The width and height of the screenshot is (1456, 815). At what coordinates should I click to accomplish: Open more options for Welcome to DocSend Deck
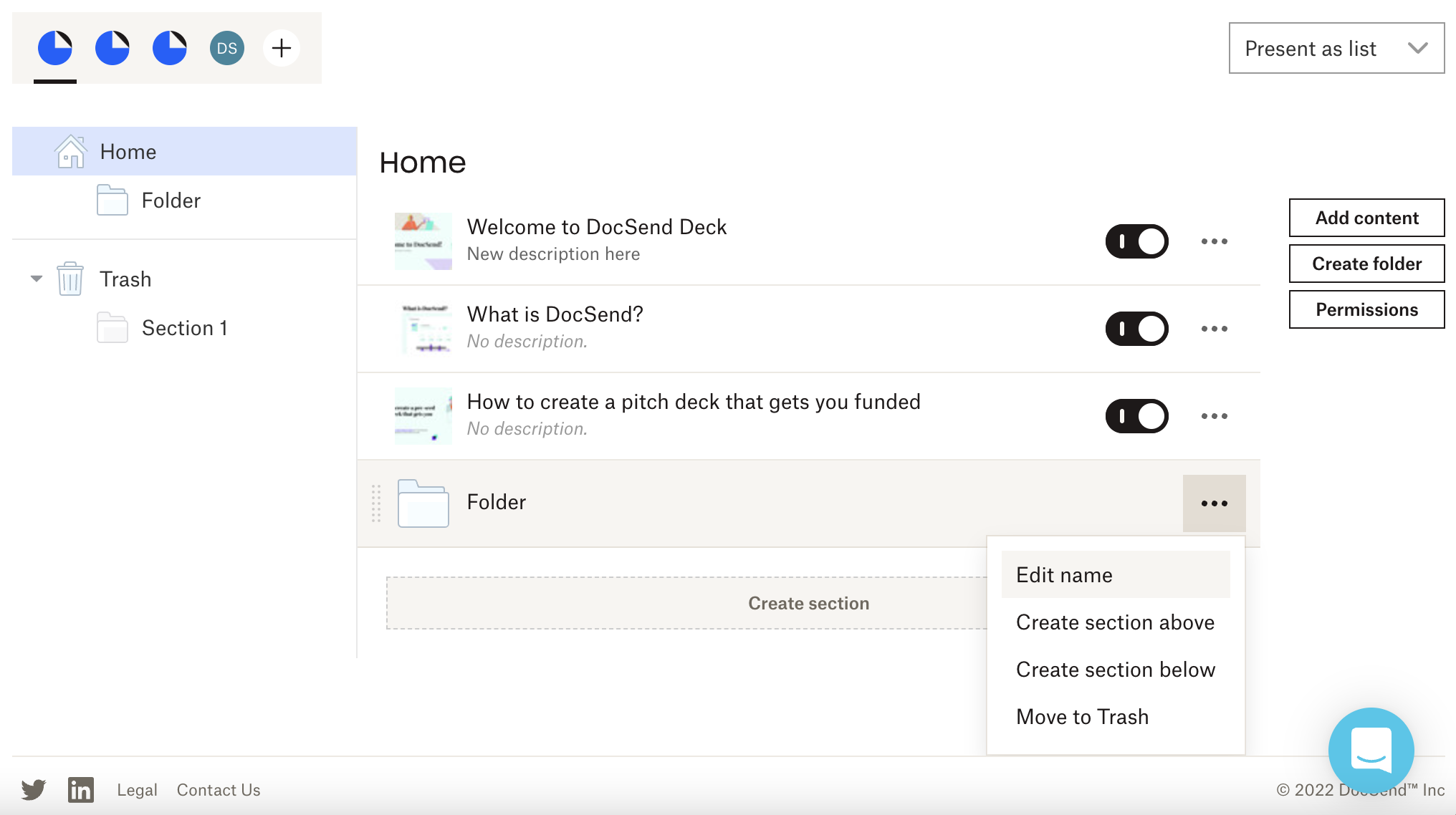click(x=1215, y=241)
